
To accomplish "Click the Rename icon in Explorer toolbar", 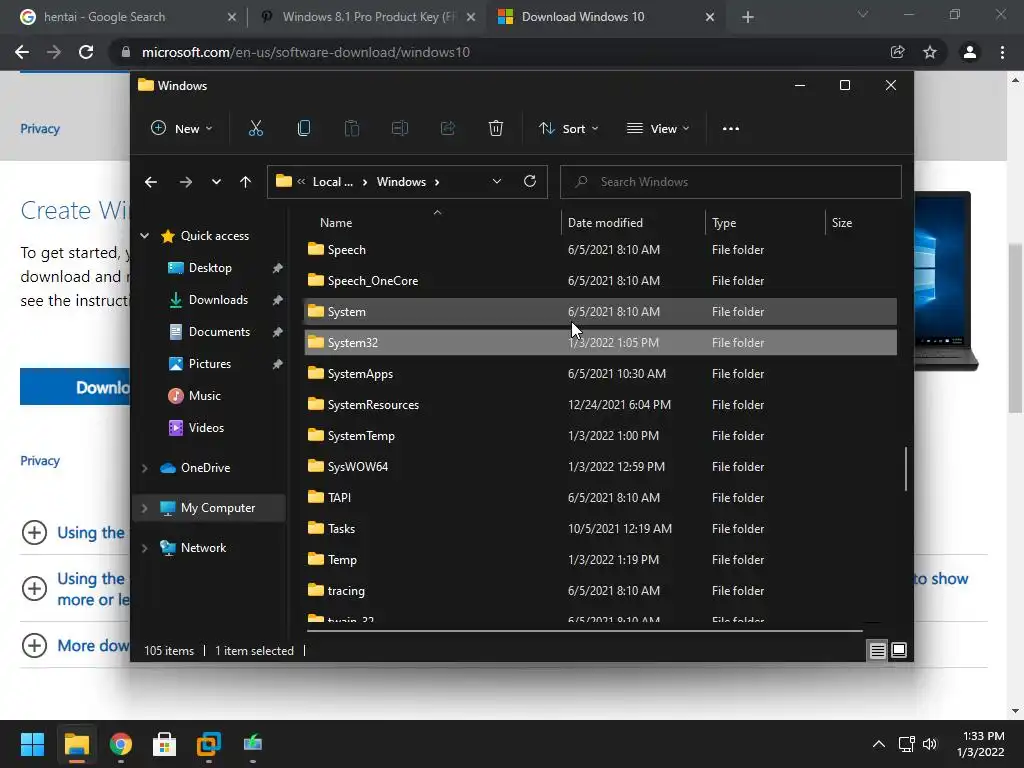I will tap(400, 129).
